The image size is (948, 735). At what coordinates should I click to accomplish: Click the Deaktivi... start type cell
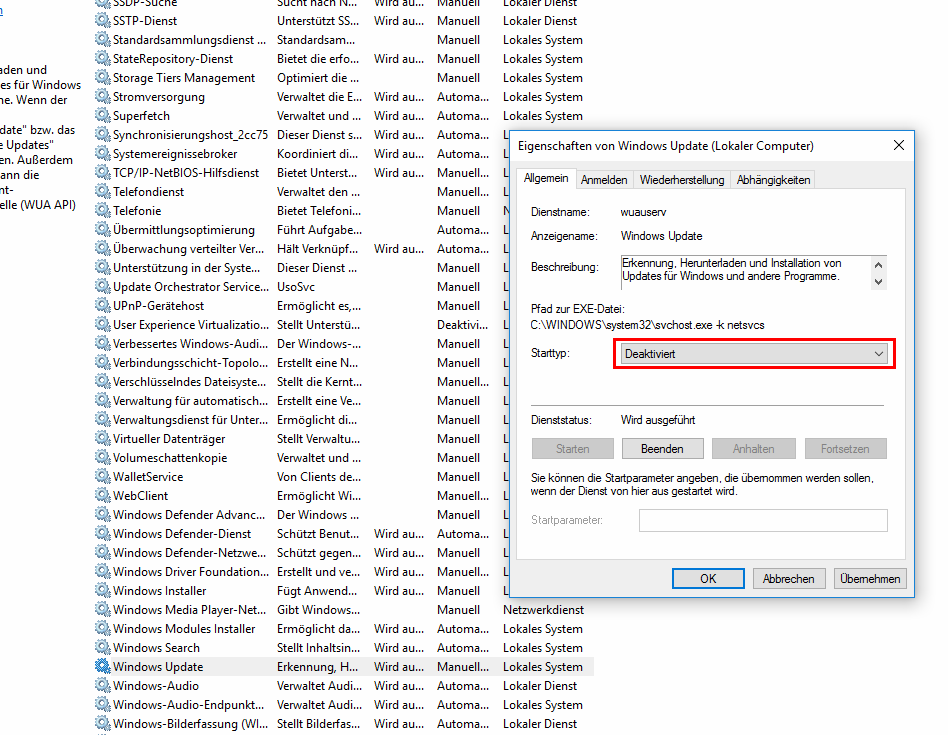(x=463, y=325)
